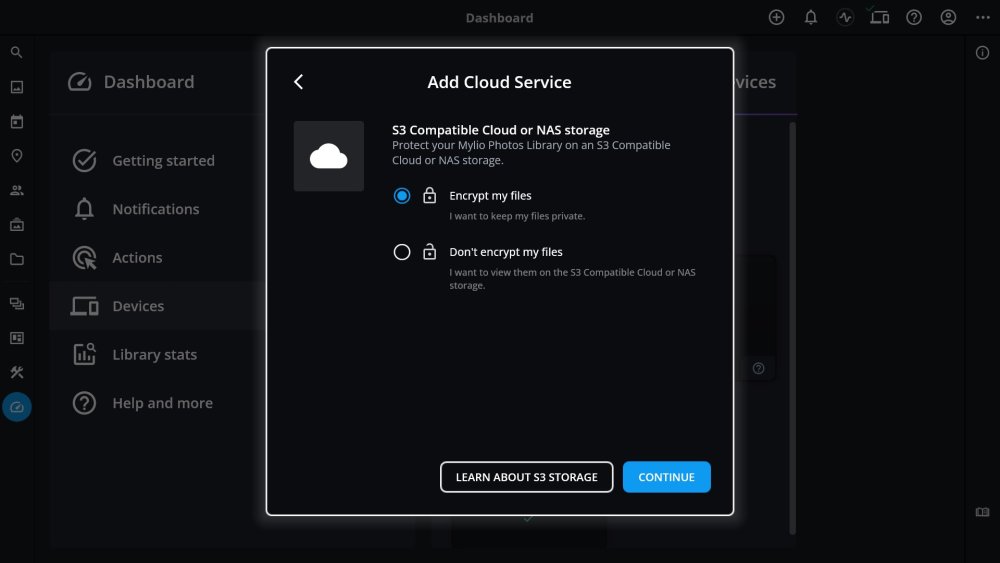Open the search icon in left sidebar
This screenshot has height=563, width=1000.
click(17, 52)
